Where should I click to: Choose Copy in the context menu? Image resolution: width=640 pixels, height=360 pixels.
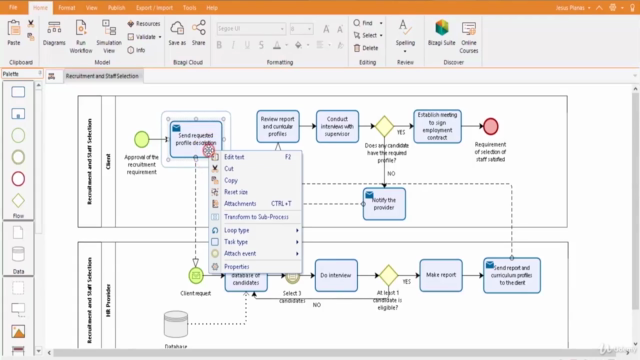click(x=256, y=180)
